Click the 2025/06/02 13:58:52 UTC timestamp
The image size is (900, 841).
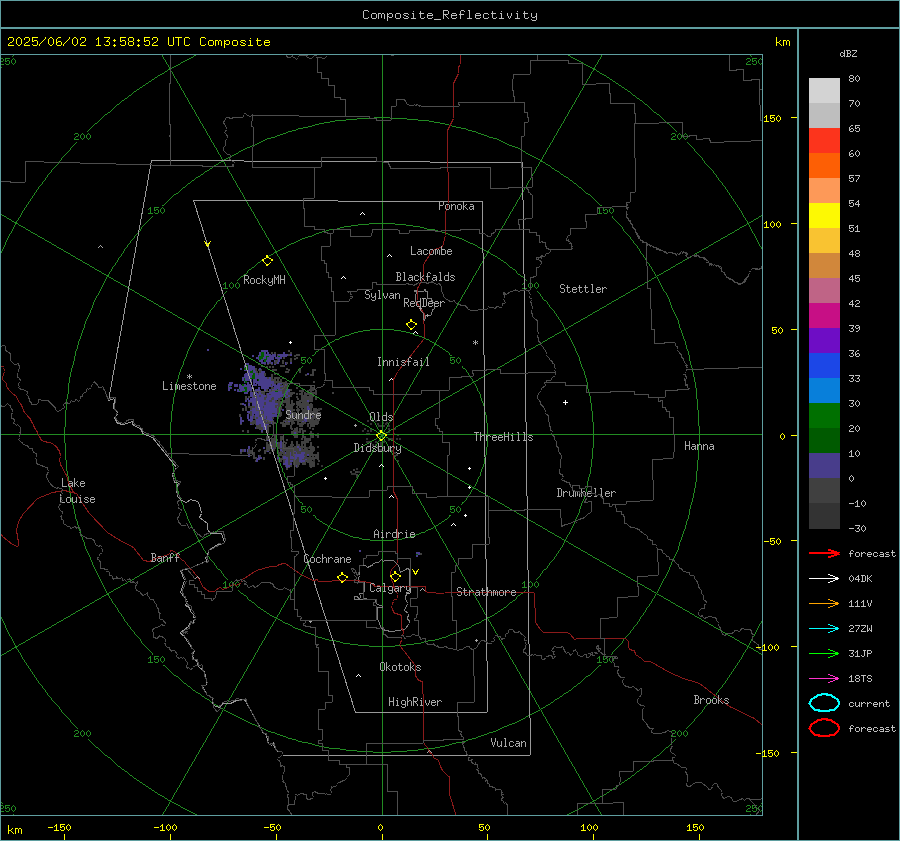coord(138,42)
